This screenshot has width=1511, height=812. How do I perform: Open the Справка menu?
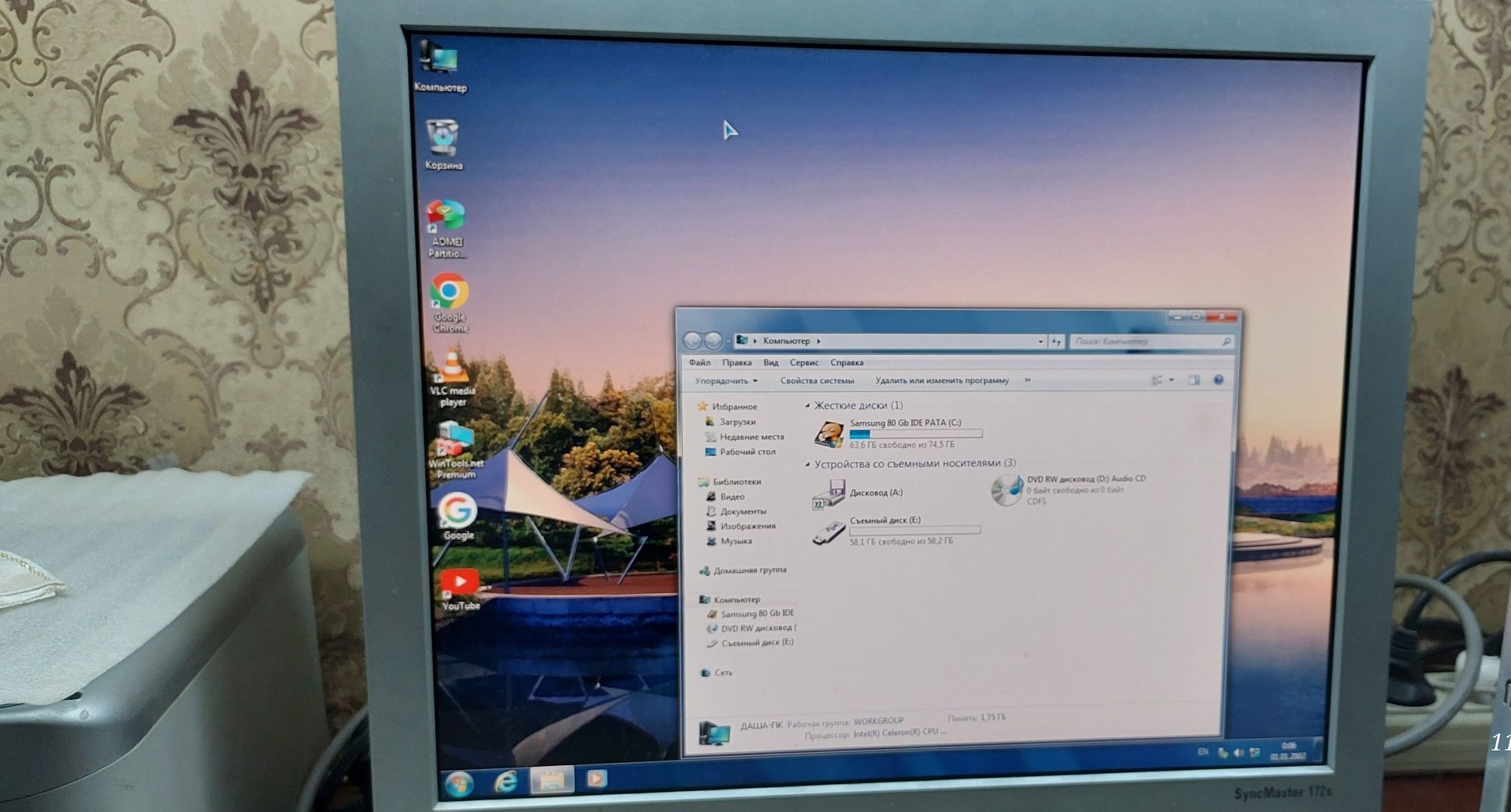[847, 362]
